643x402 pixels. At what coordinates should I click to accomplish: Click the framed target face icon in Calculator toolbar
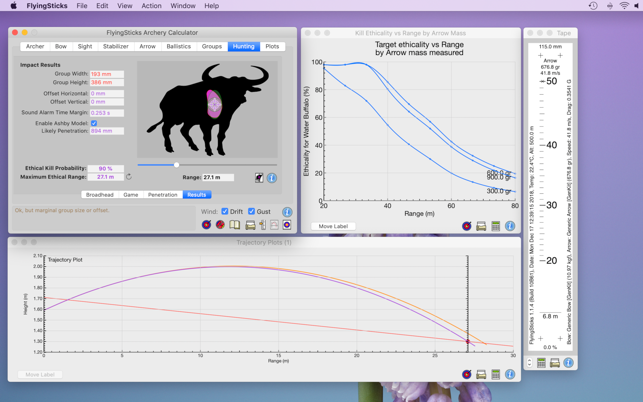click(287, 225)
